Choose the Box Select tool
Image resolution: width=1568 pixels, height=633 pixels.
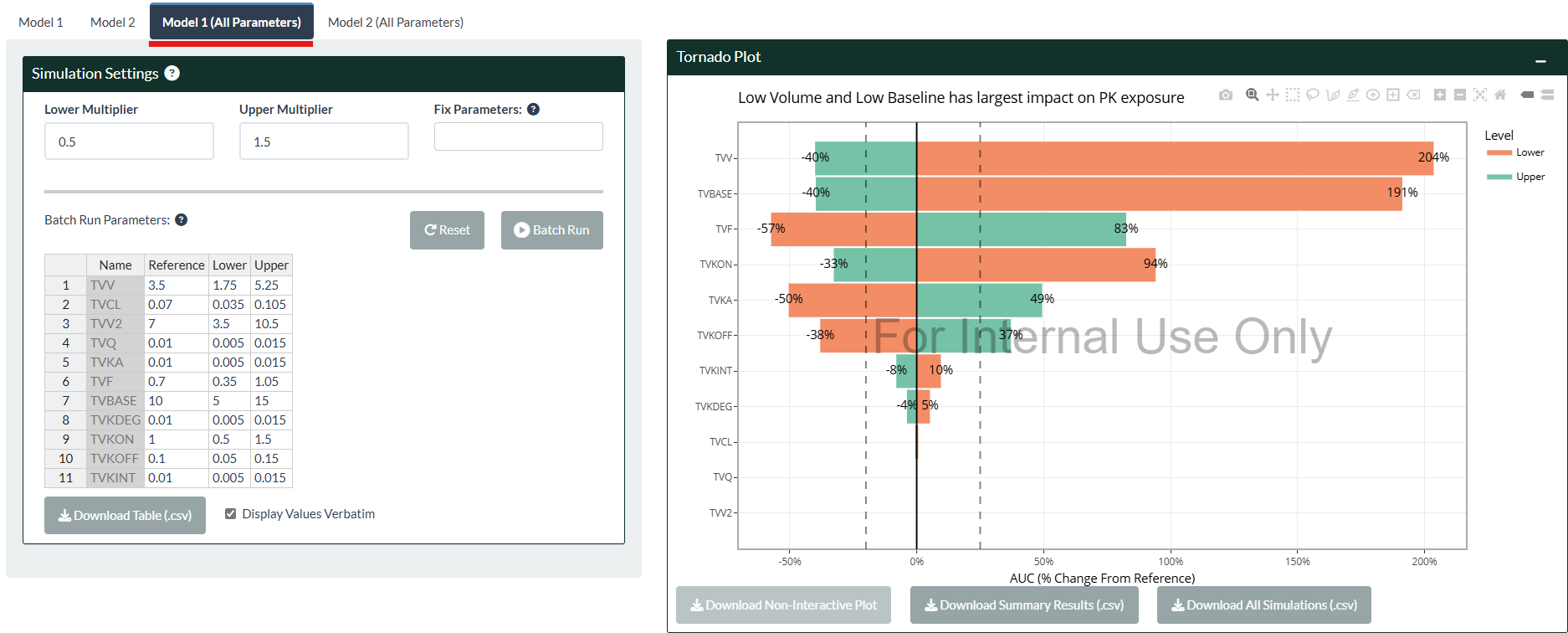click(1293, 95)
